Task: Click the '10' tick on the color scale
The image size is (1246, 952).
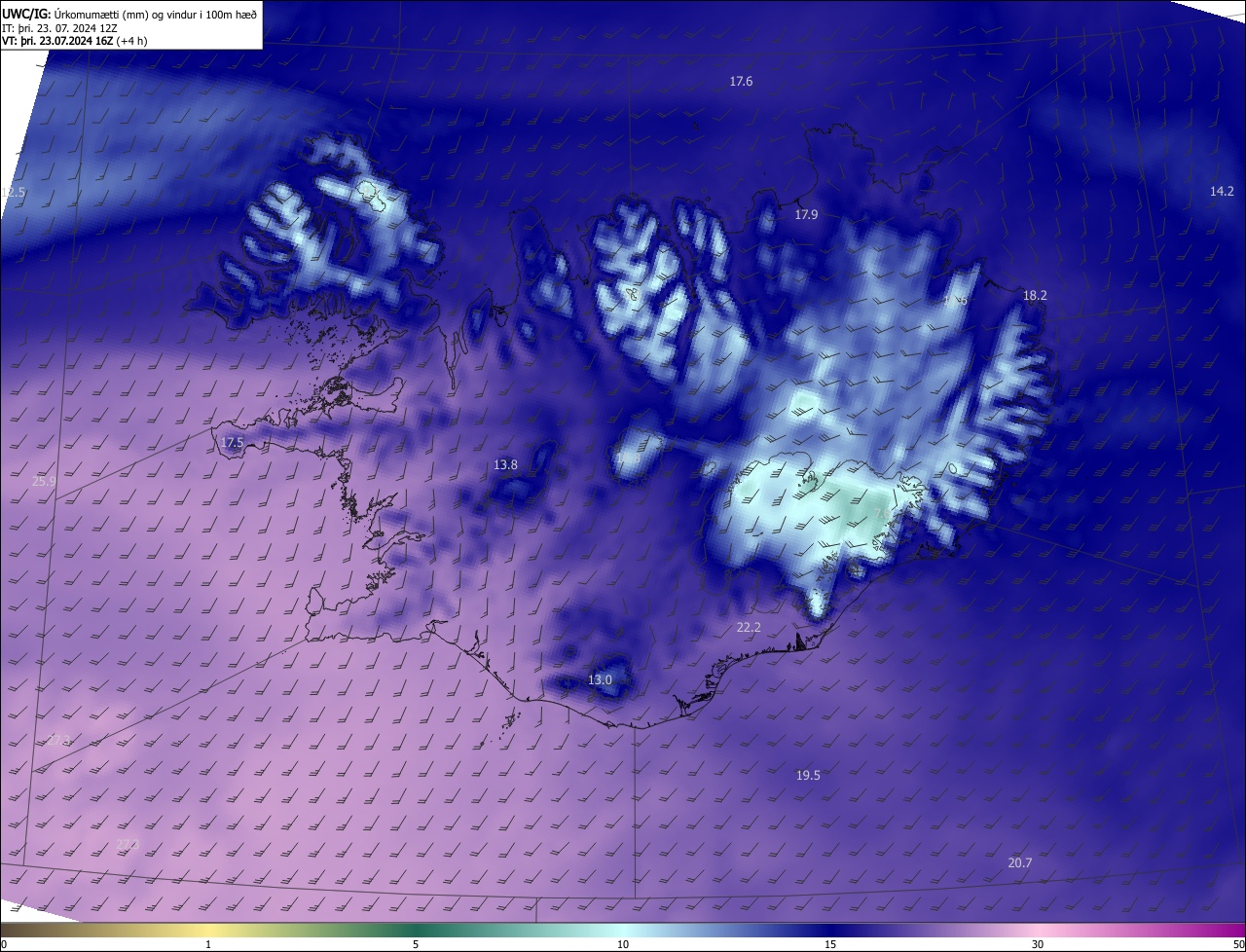Action: [623, 944]
